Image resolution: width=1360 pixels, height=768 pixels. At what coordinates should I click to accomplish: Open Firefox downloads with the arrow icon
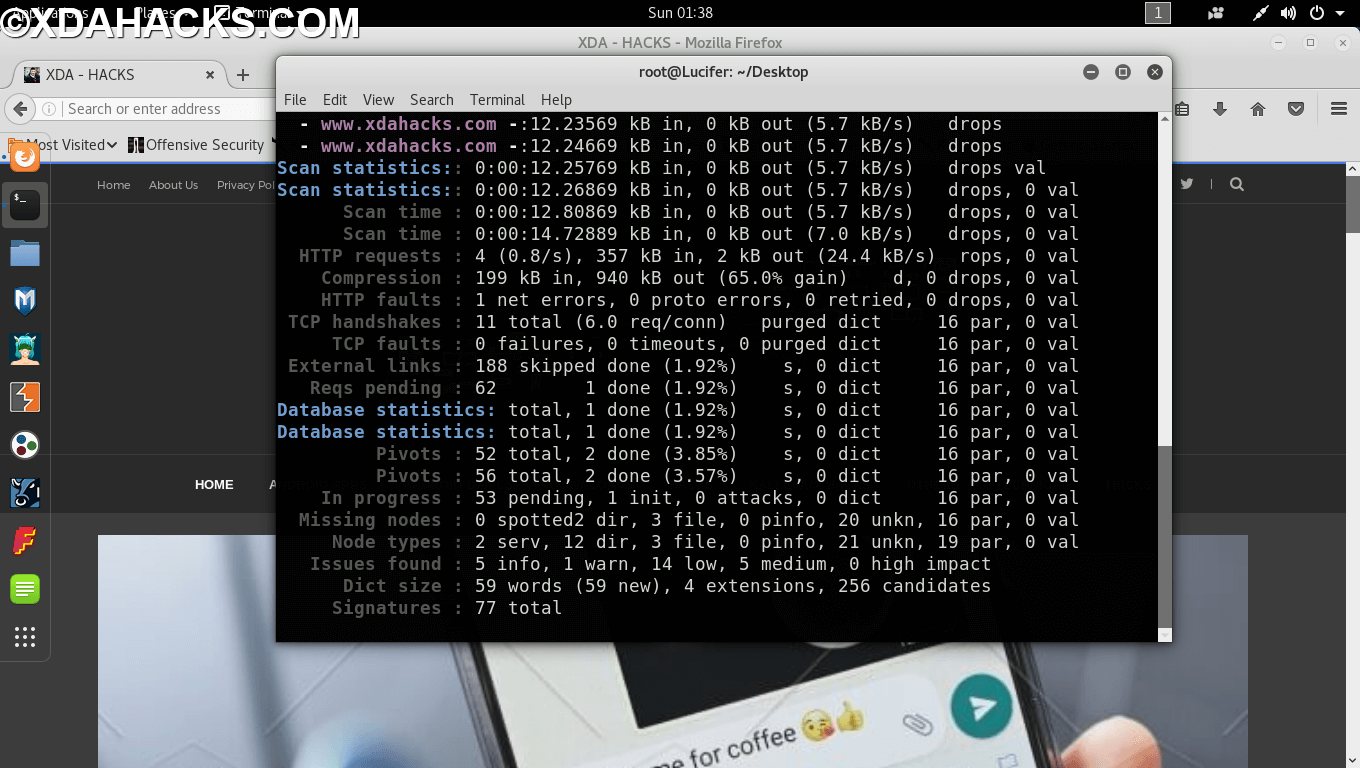click(1222, 108)
